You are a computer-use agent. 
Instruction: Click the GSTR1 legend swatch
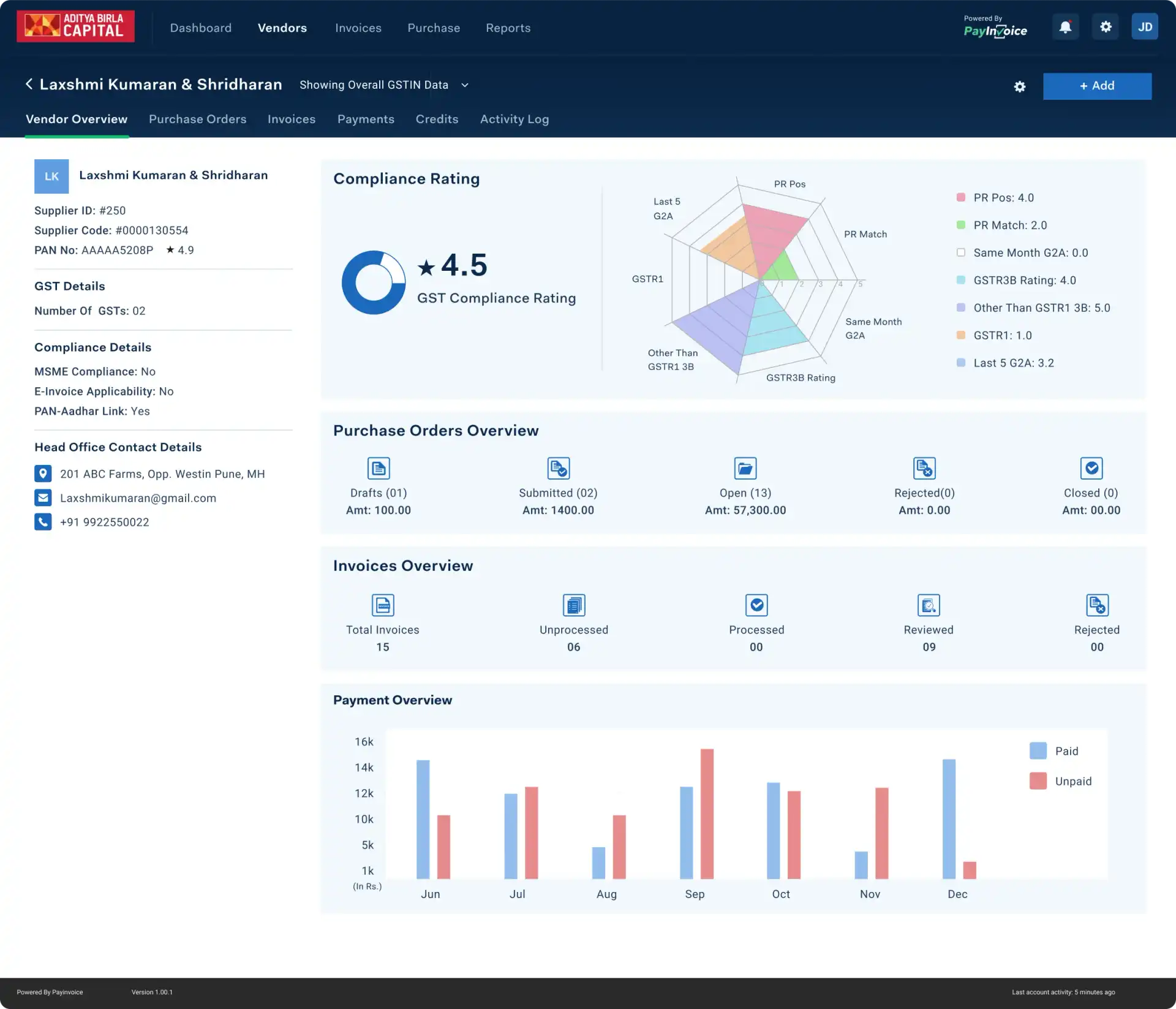pos(961,335)
